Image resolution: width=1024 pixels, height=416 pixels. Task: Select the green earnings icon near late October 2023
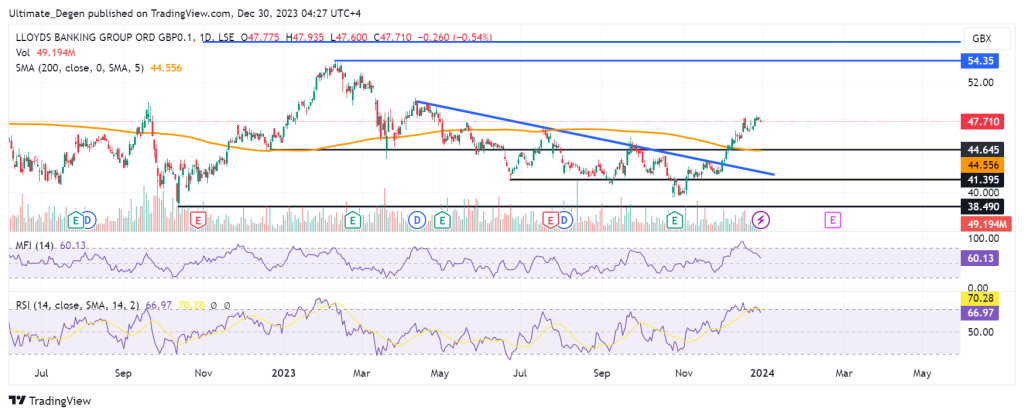pyautogui.click(x=675, y=220)
